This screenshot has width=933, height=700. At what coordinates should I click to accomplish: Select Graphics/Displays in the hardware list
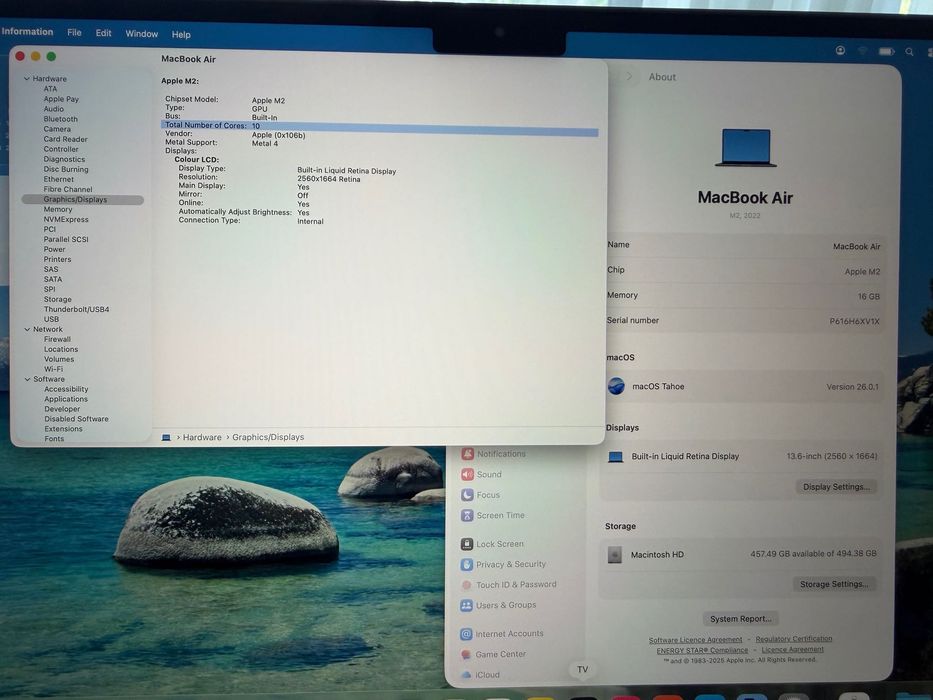[x=83, y=200]
